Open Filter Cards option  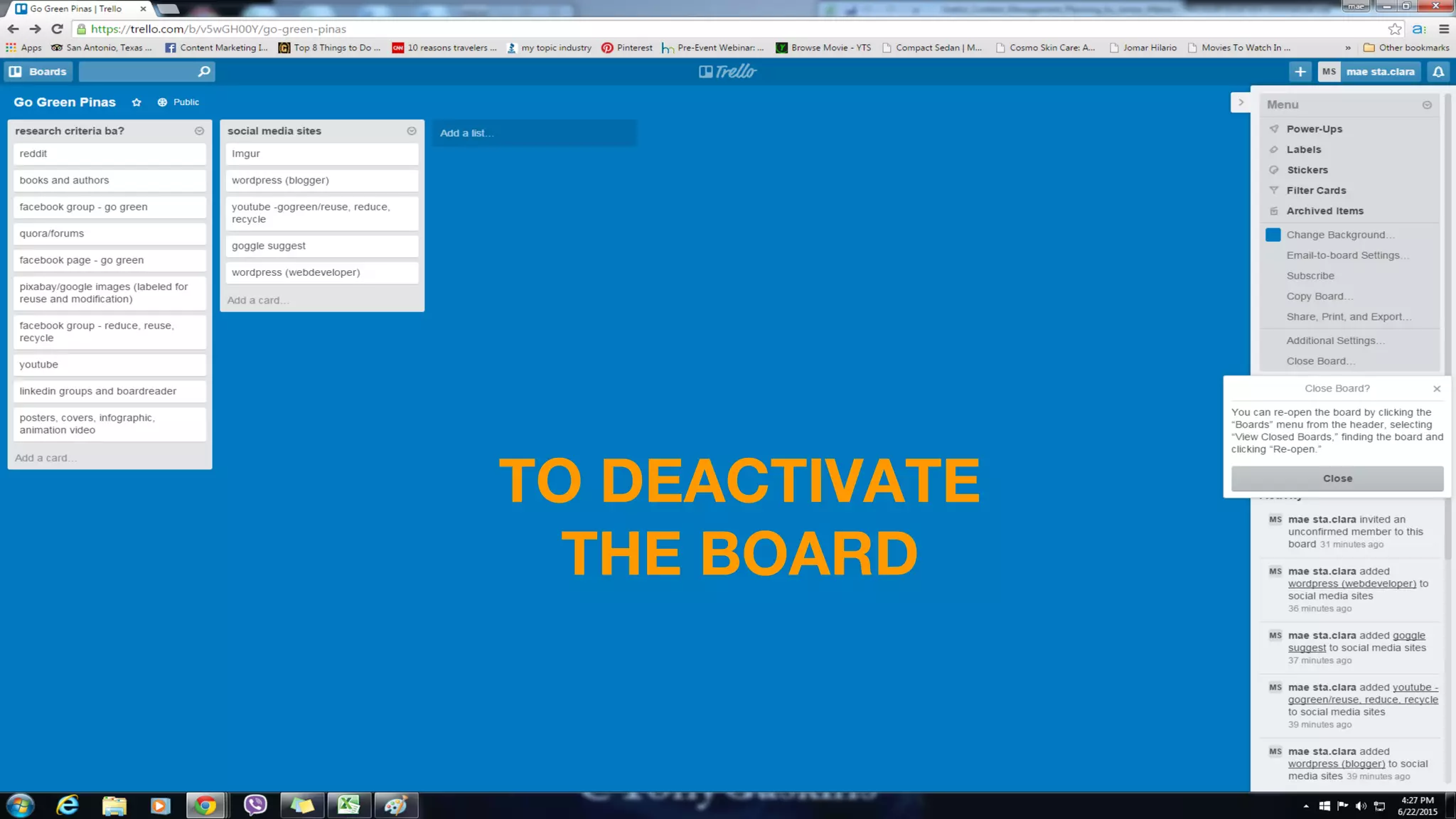tap(1316, 191)
